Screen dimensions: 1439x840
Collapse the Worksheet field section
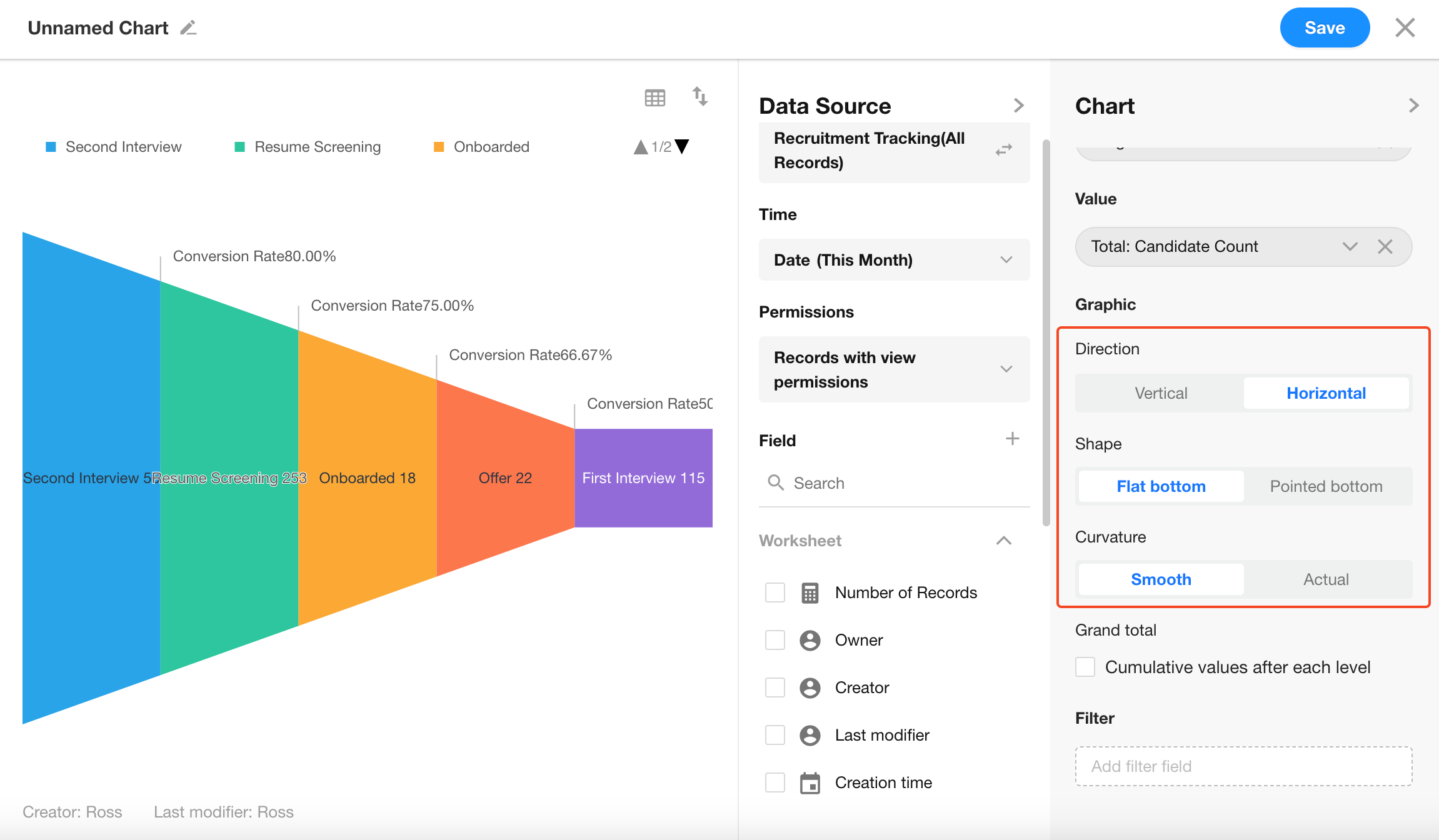pyautogui.click(x=1003, y=541)
